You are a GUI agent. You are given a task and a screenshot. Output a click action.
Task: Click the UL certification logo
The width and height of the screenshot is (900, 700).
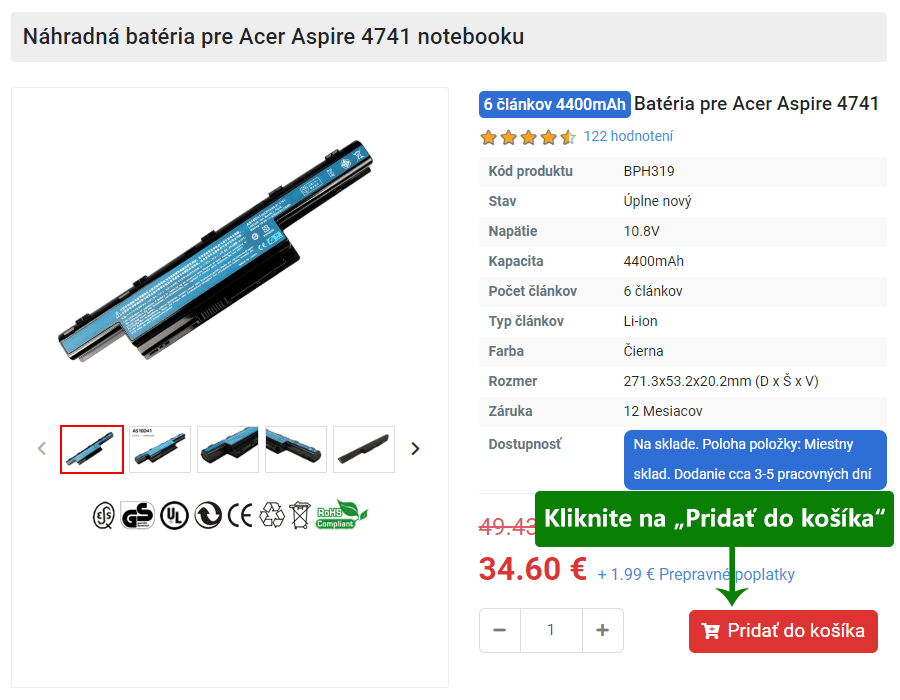pyautogui.click(x=174, y=515)
